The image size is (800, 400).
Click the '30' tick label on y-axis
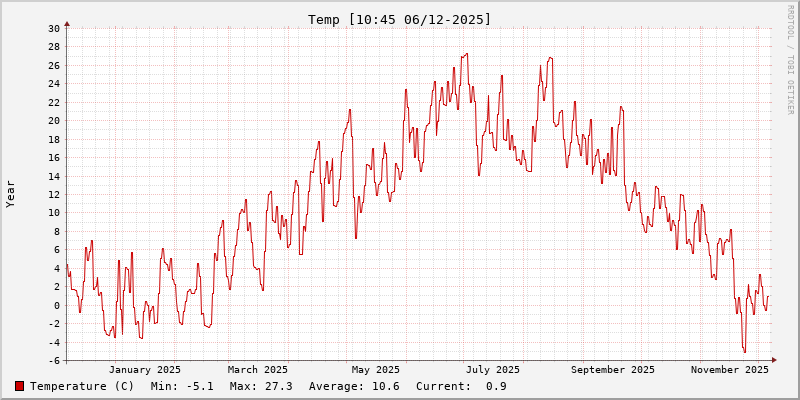(x=53, y=28)
